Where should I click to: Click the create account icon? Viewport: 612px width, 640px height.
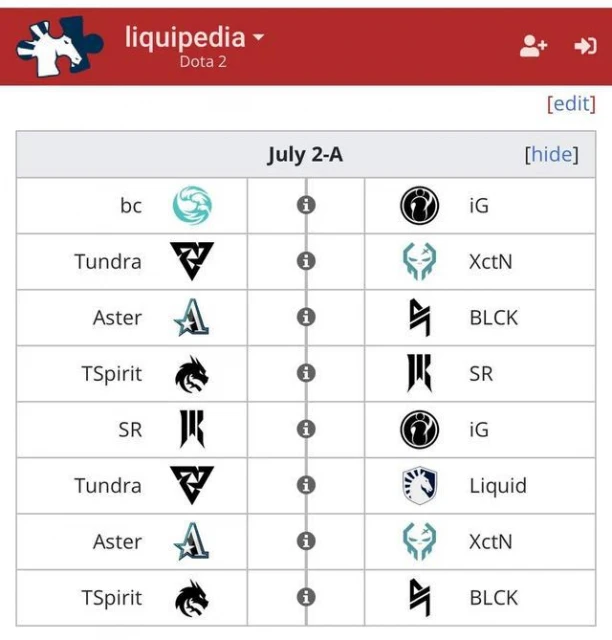pos(533,46)
